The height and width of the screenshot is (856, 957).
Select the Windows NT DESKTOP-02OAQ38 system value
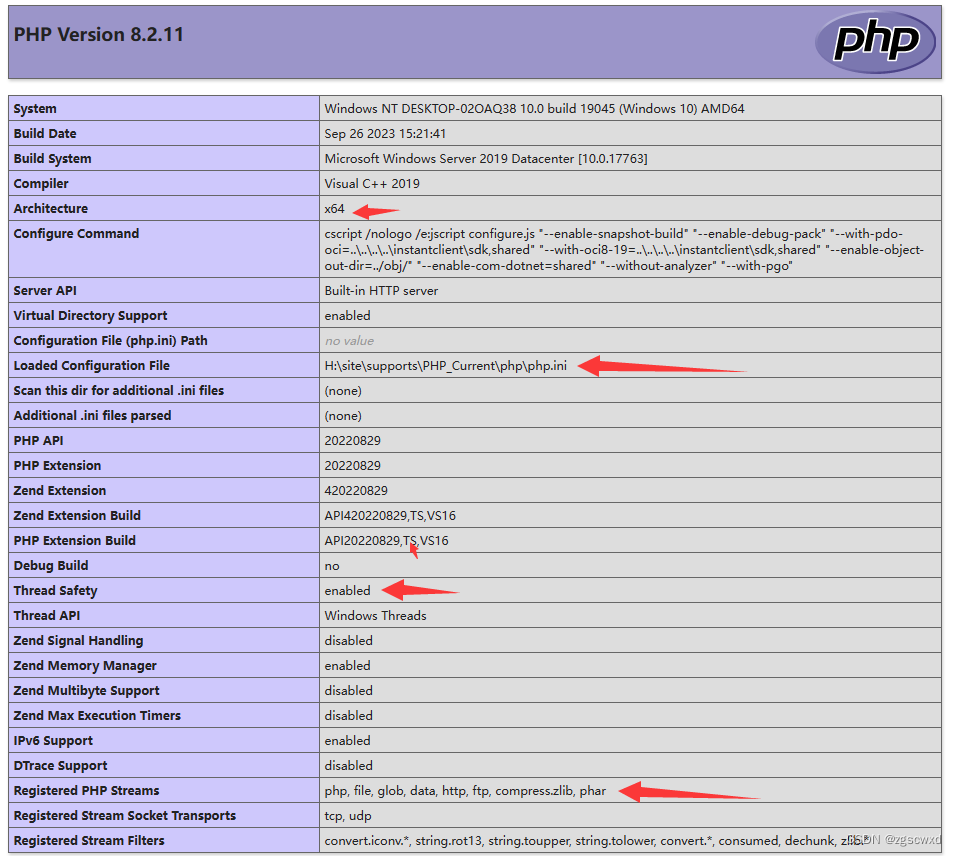(x=534, y=109)
